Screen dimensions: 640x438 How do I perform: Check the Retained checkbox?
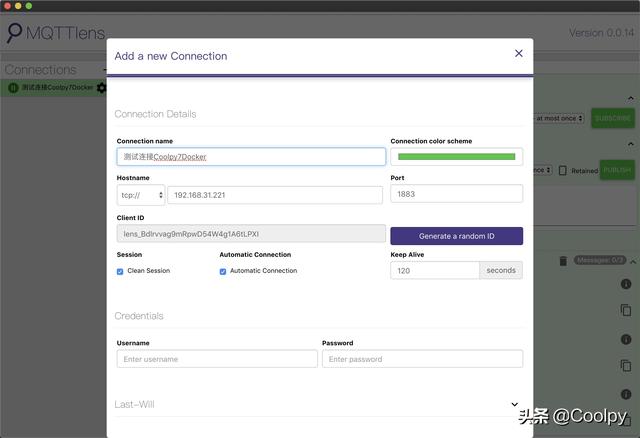point(562,171)
